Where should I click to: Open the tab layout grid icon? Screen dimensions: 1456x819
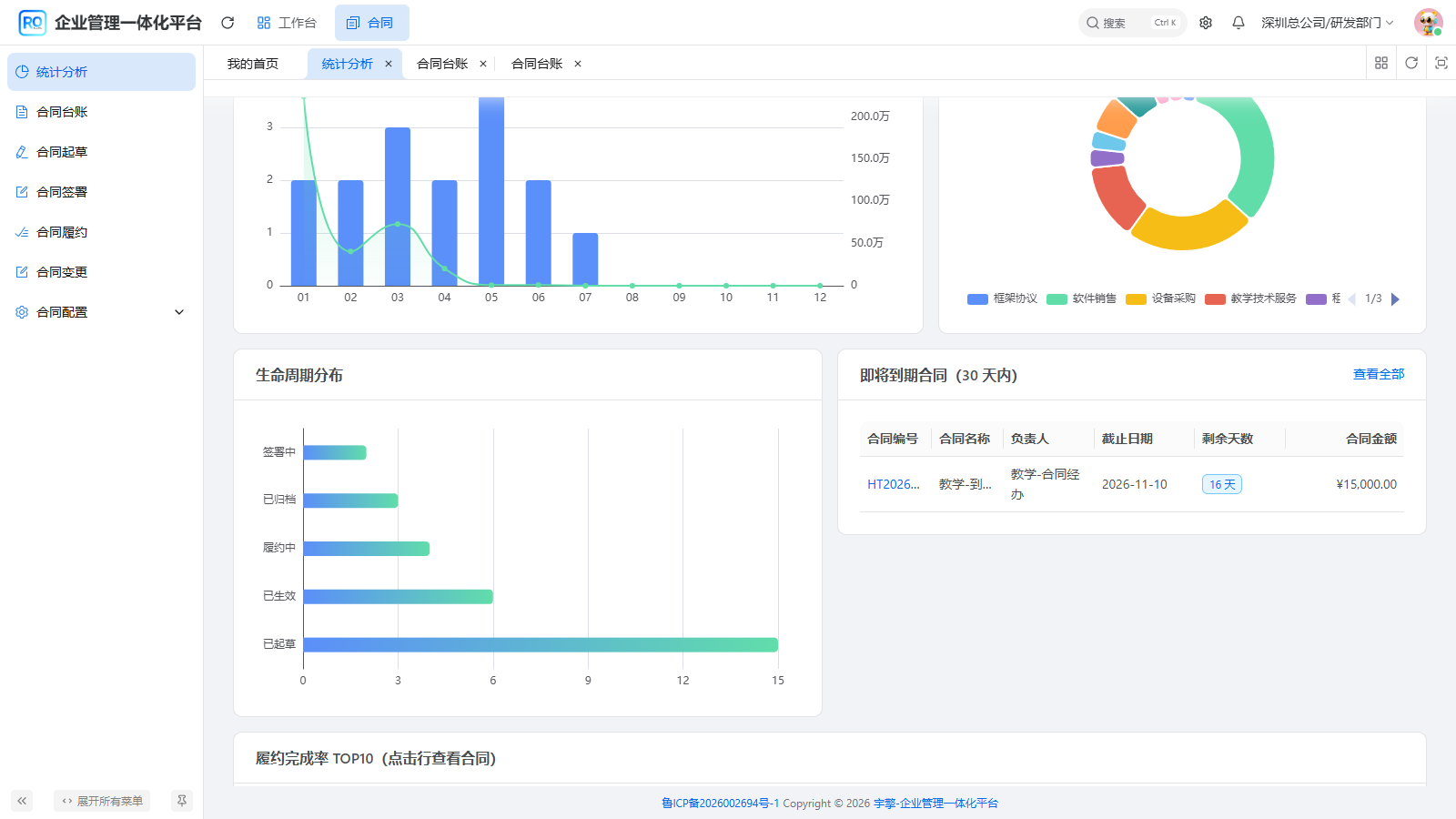point(1381,63)
